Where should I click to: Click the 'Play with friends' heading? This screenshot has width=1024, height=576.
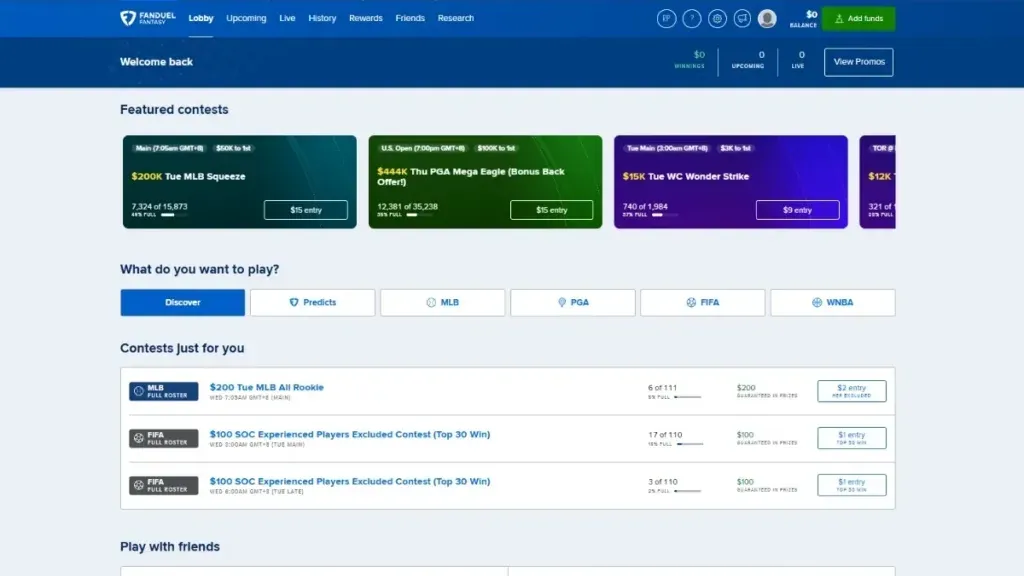(x=170, y=547)
